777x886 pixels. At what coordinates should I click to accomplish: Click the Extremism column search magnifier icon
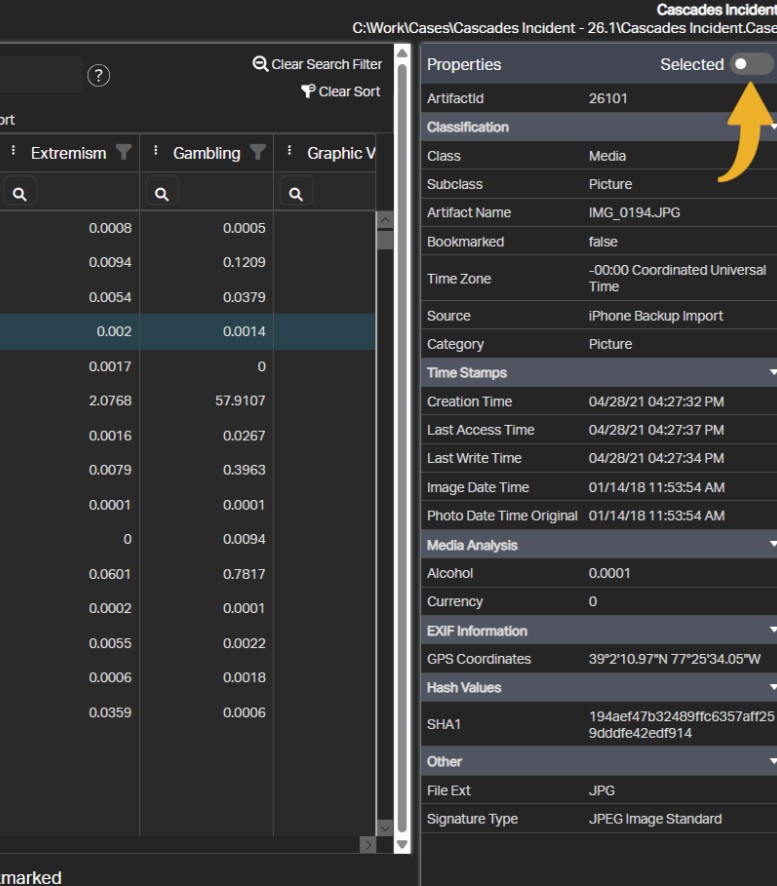point(19,194)
